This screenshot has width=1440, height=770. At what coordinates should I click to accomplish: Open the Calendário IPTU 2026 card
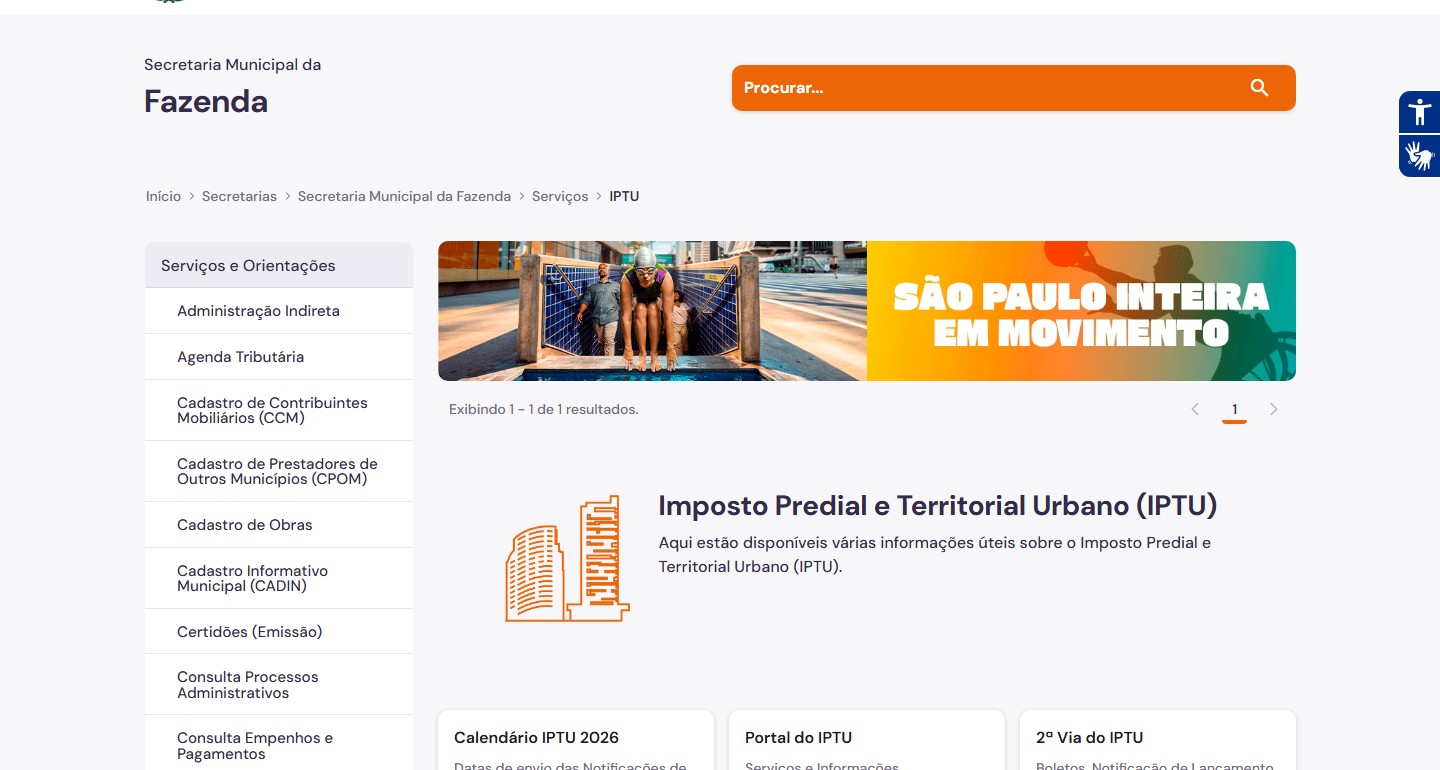[576, 740]
